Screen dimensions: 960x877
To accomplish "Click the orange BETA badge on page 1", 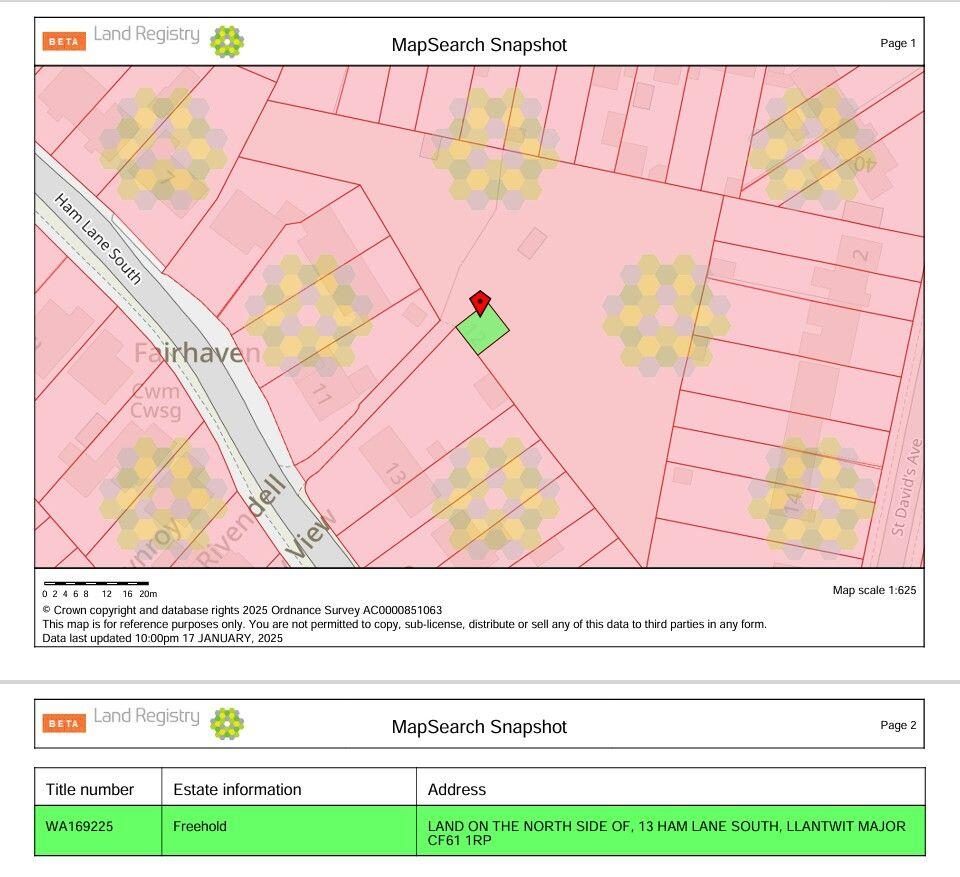I will (64, 41).
